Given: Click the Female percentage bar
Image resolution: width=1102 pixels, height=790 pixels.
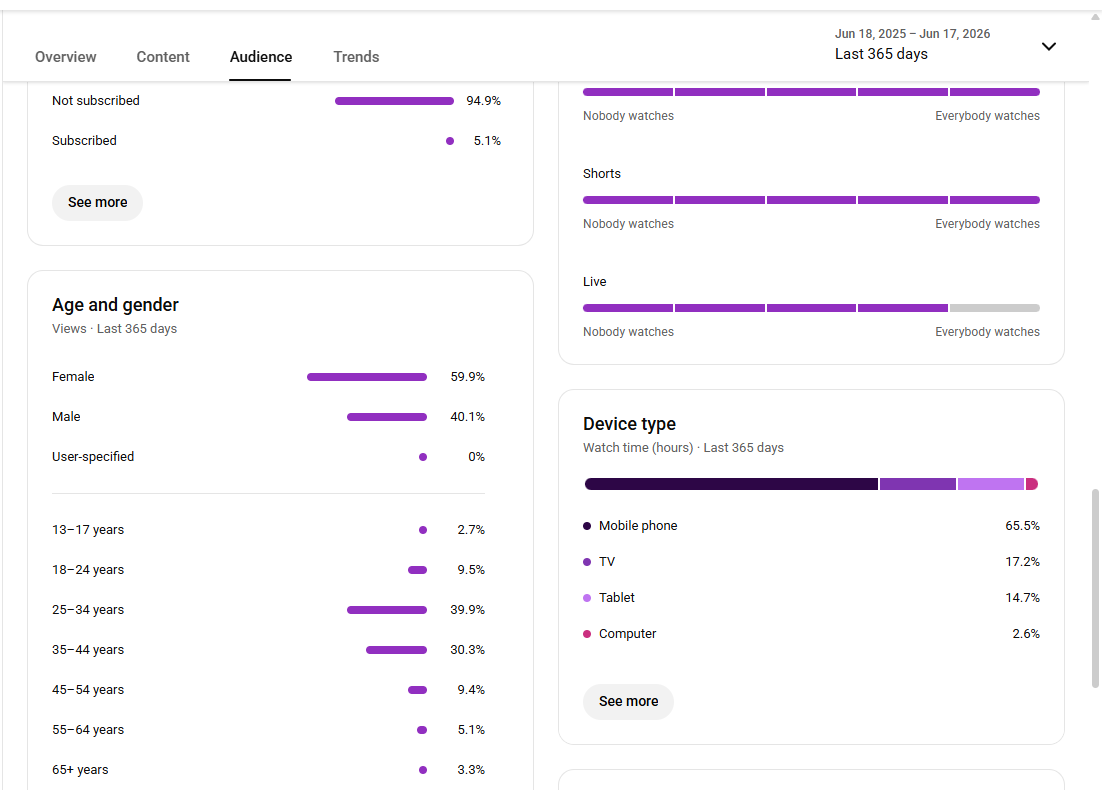Looking at the screenshot, I should (x=367, y=377).
